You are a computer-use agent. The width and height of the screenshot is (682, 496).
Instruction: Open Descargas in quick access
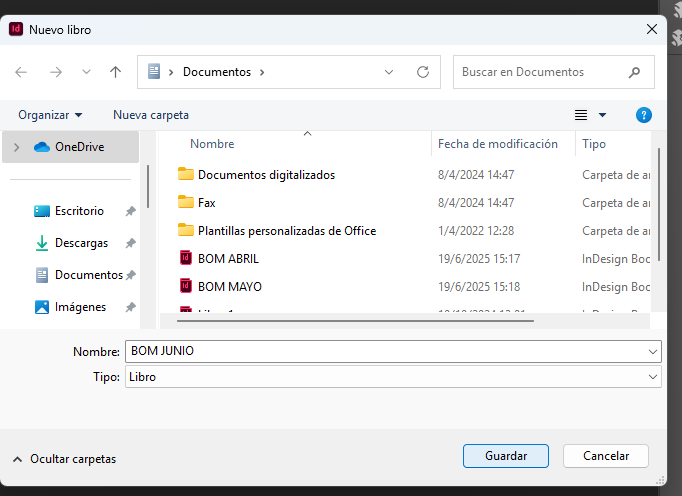point(81,243)
